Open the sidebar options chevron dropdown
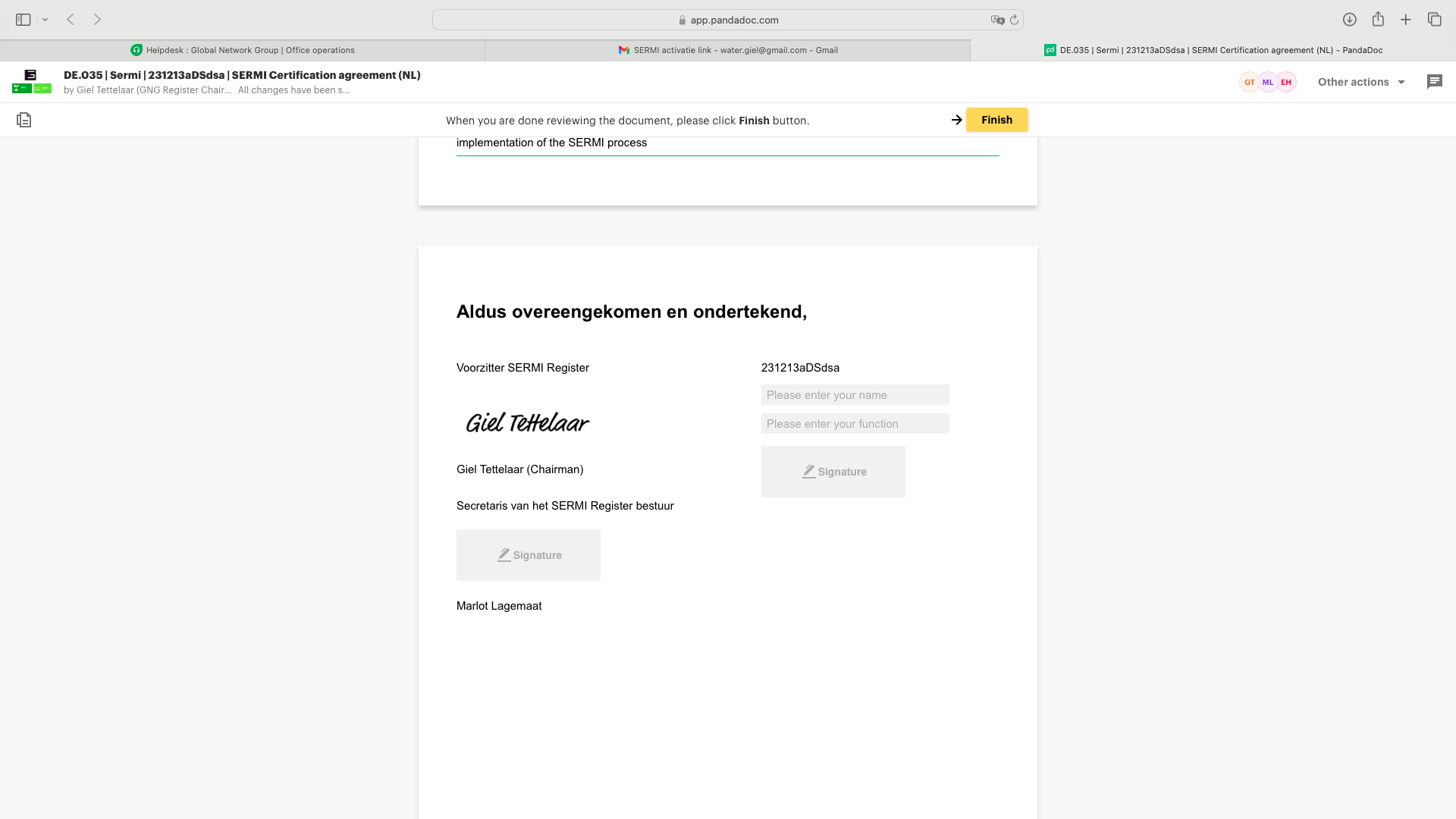This screenshot has width=1456, height=819. click(45, 20)
